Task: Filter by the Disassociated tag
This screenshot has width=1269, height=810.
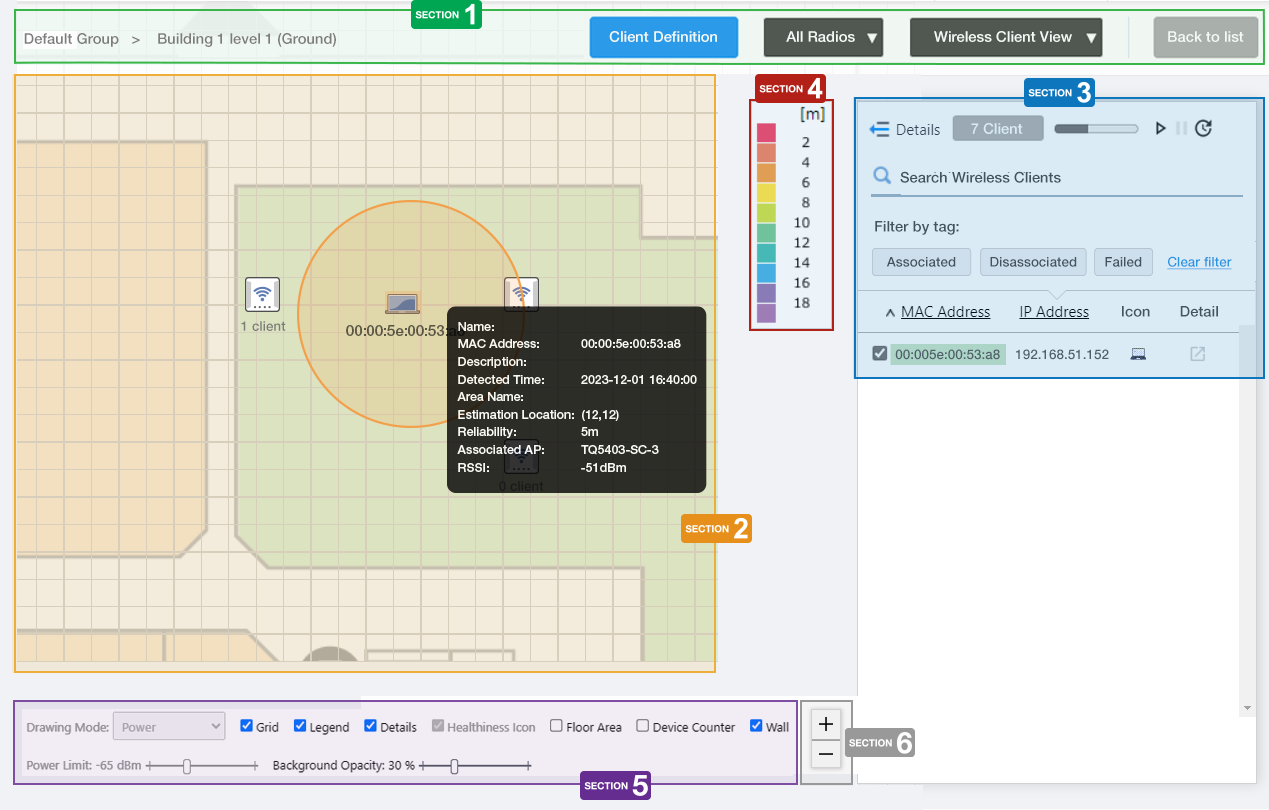Action: coord(1032,262)
